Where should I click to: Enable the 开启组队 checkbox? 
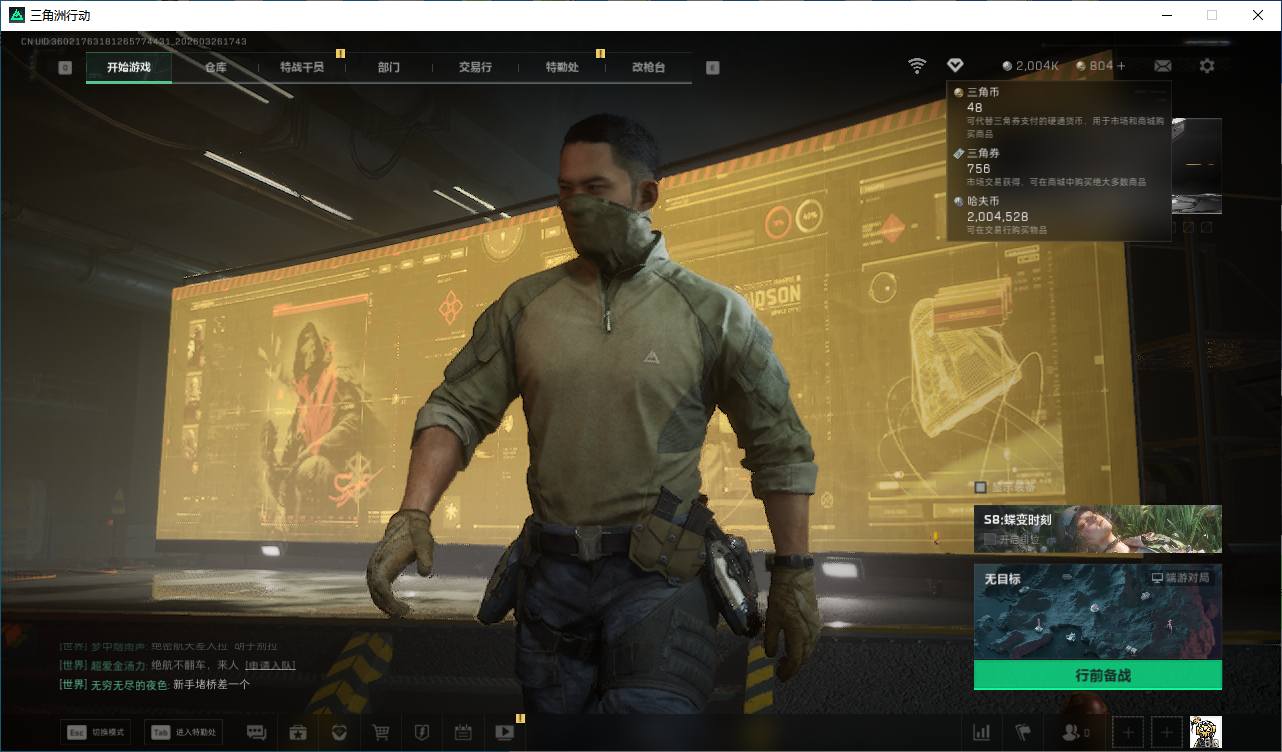tap(989, 539)
